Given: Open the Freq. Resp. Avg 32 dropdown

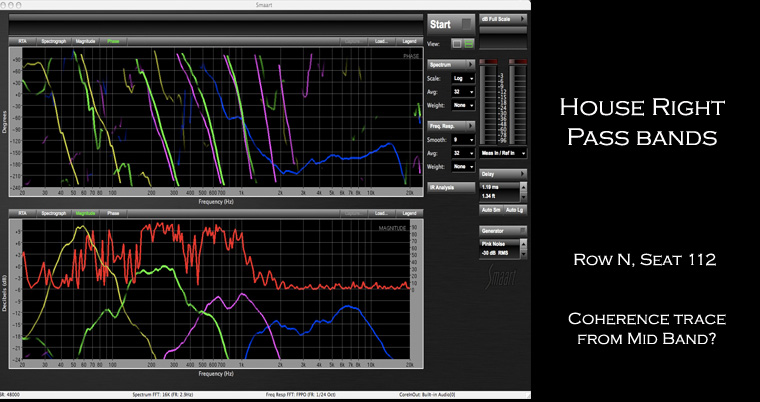Looking at the screenshot, I should (x=463, y=153).
